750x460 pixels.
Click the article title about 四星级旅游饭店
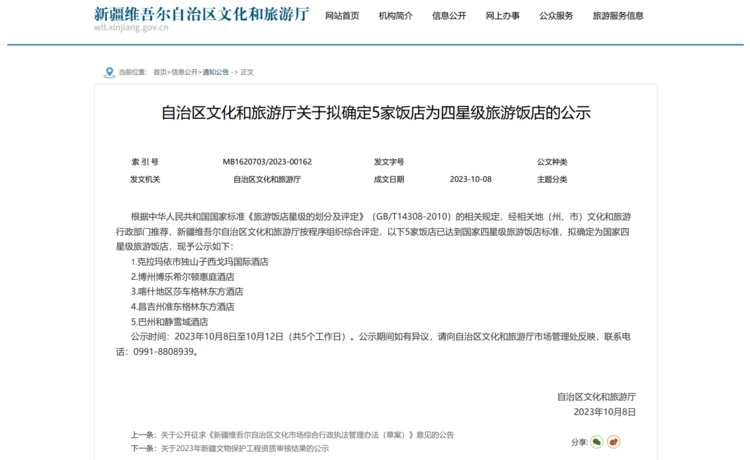[x=376, y=112]
